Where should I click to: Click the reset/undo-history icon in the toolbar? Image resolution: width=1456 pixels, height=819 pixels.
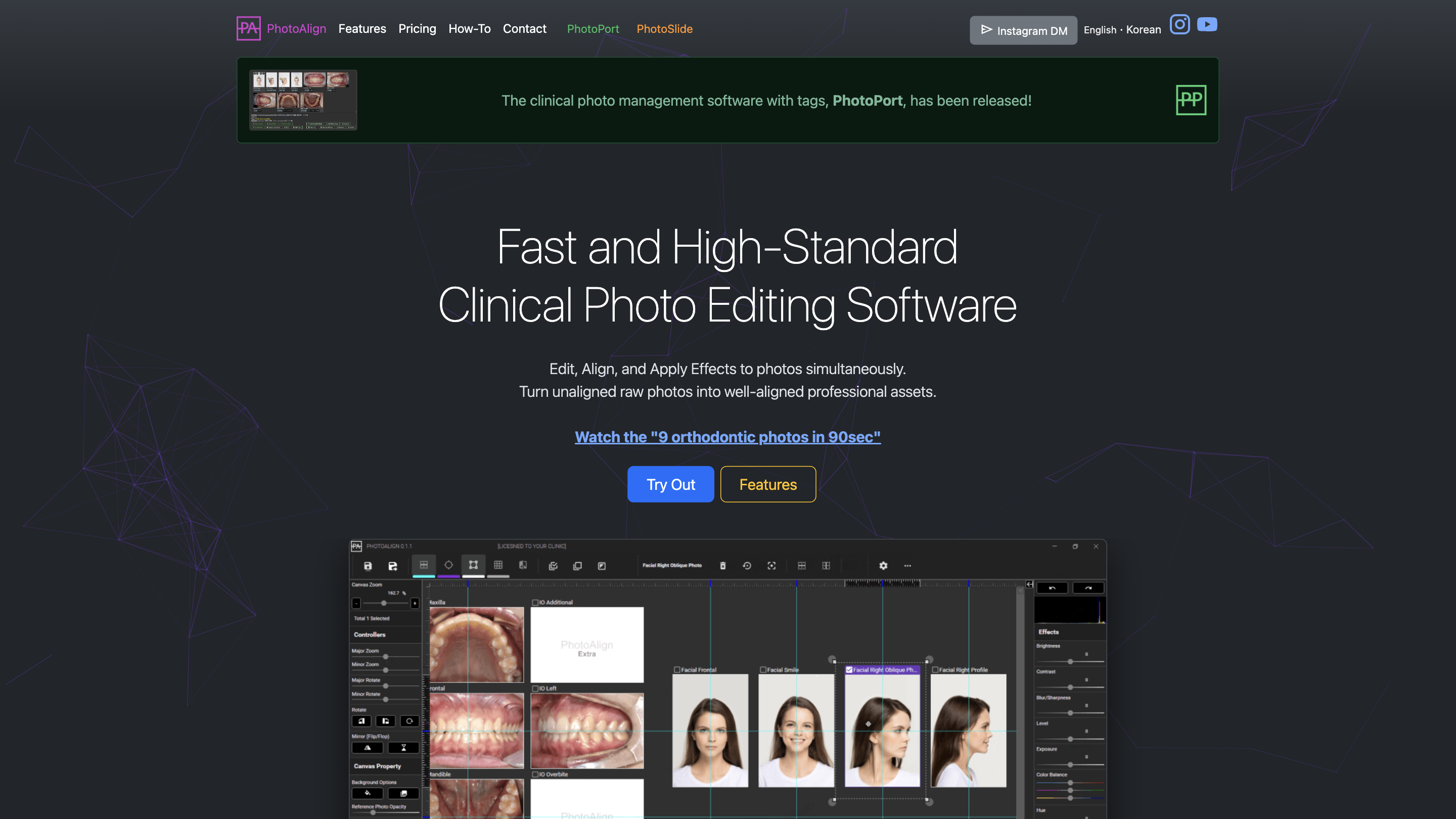click(x=747, y=566)
